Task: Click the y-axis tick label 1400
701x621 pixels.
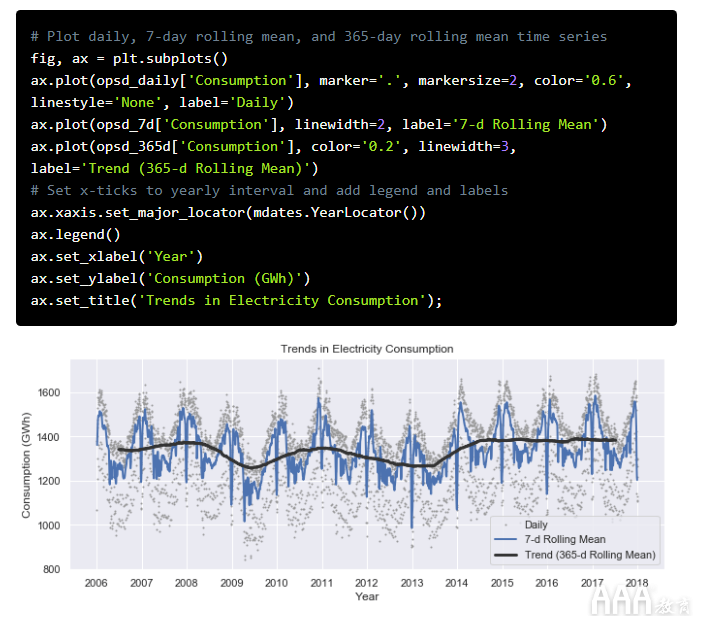Action: tap(49, 437)
